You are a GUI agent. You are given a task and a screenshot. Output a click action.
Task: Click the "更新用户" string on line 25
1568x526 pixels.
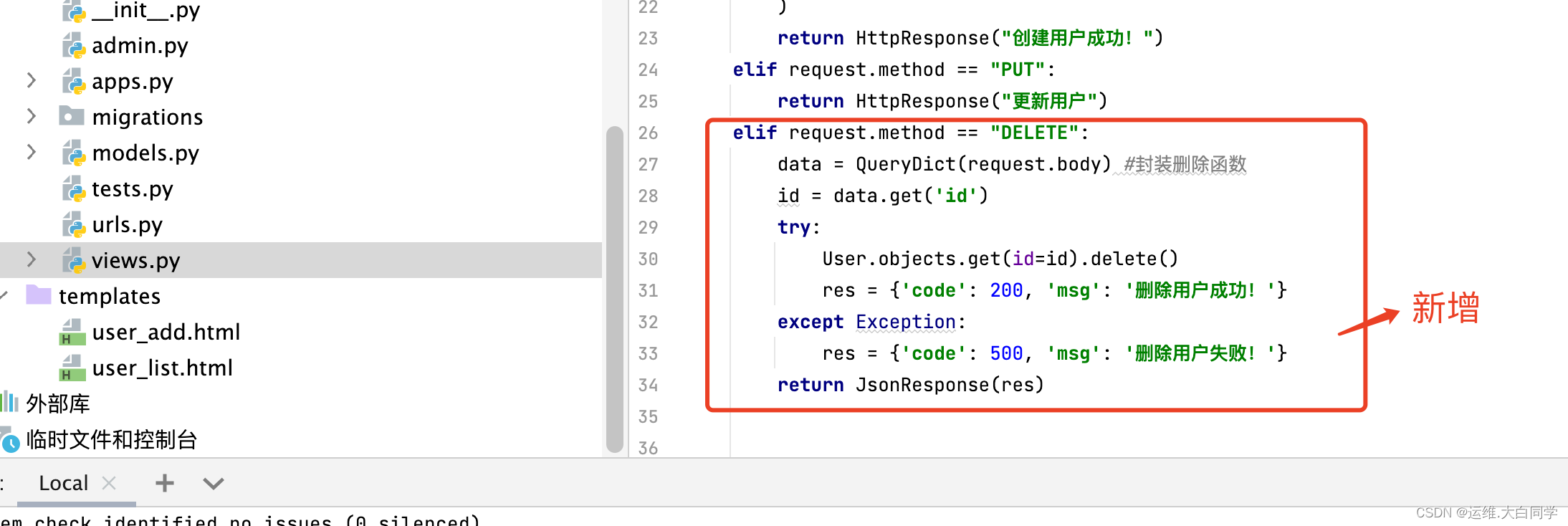tap(1049, 101)
